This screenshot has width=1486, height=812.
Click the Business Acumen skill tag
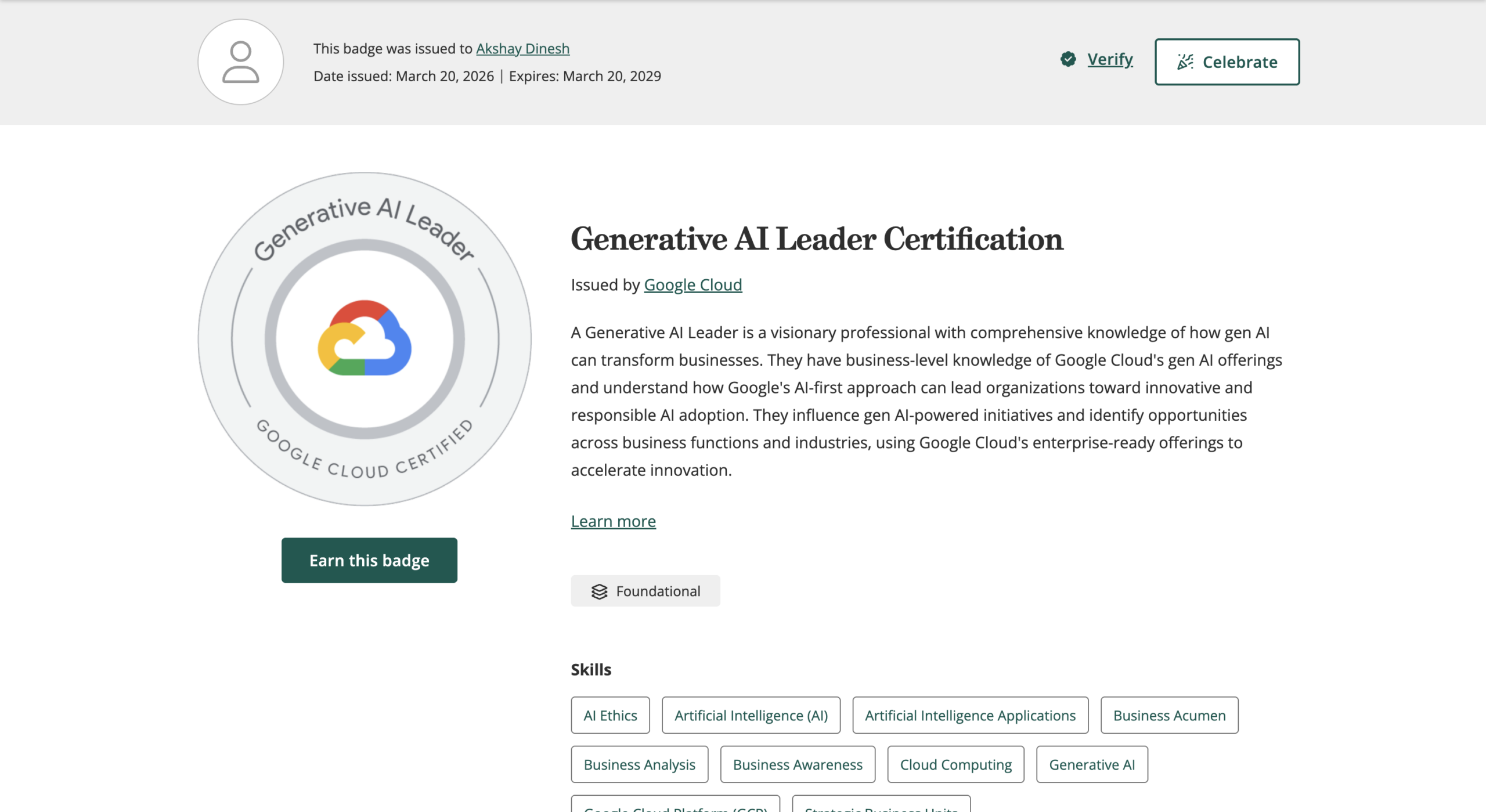(1169, 715)
